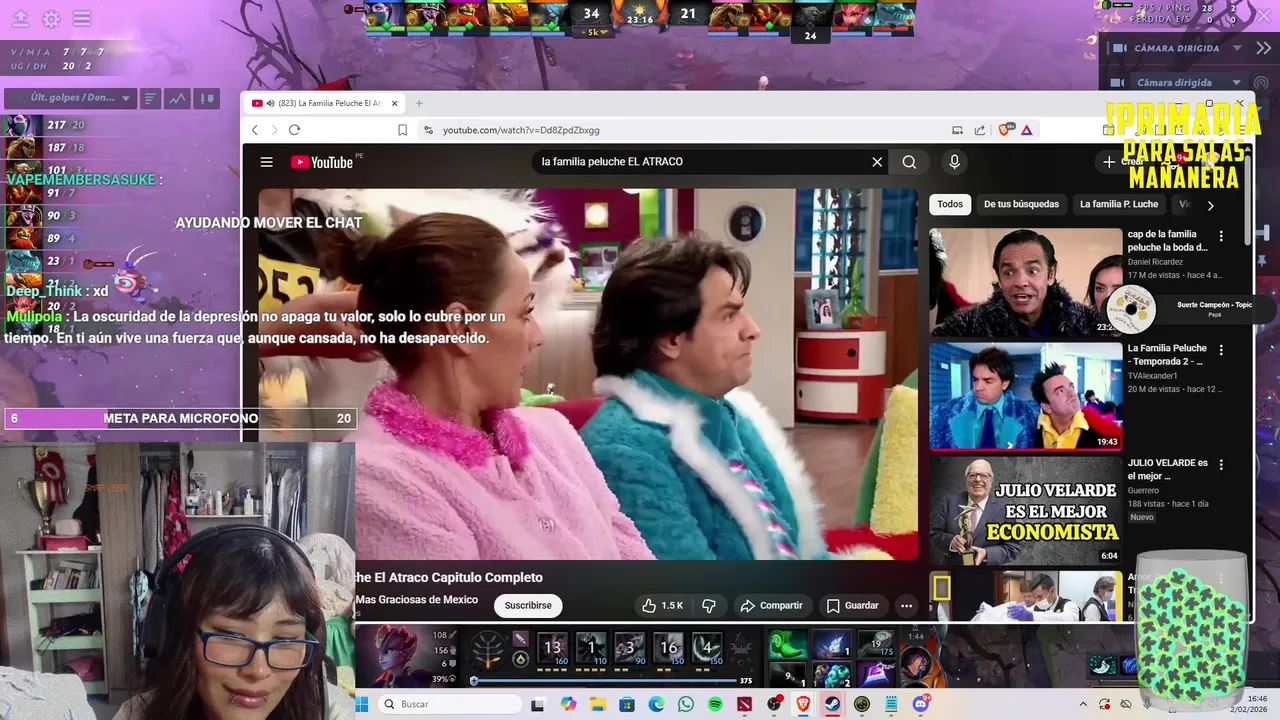Viewport: 1280px width, 720px height.
Task: Click the Dota dashboard return arrow icon
Action: click(x=20, y=19)
